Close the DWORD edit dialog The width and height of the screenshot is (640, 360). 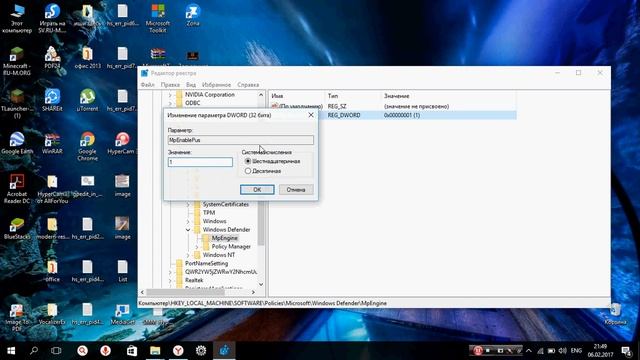311,115
